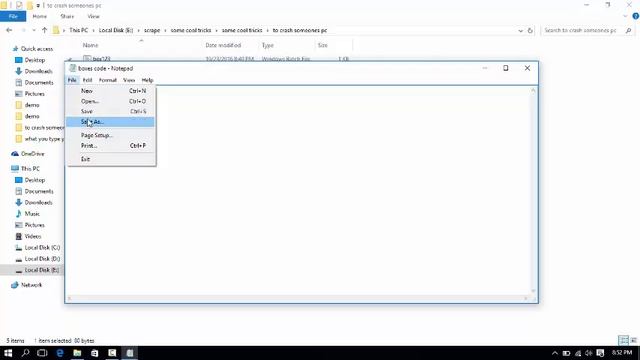The width and height of the screenshot is (640, 360).
Task: Switch to the Share ribbon tab in Explorer
Action: (x=67, y=16)
